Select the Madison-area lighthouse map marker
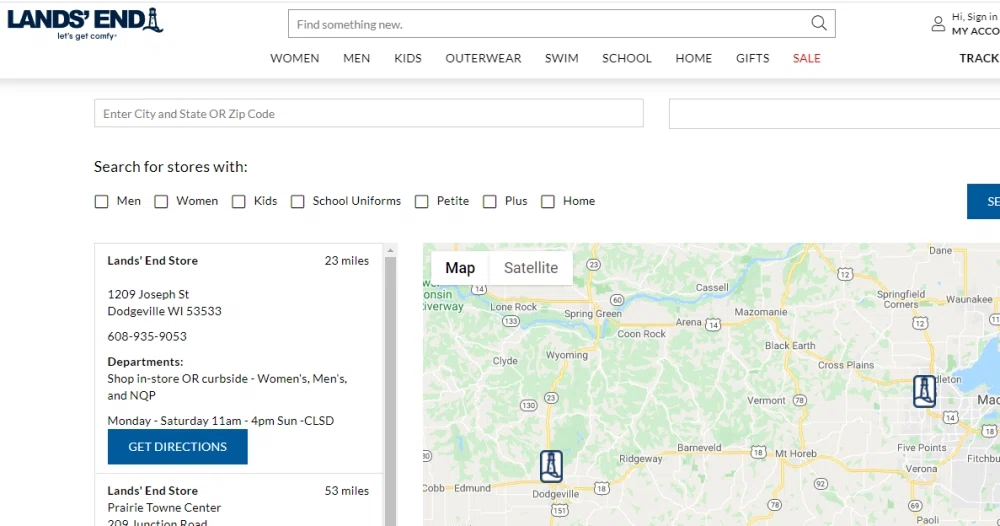The image size is (1000, 526). pos(925,391)
